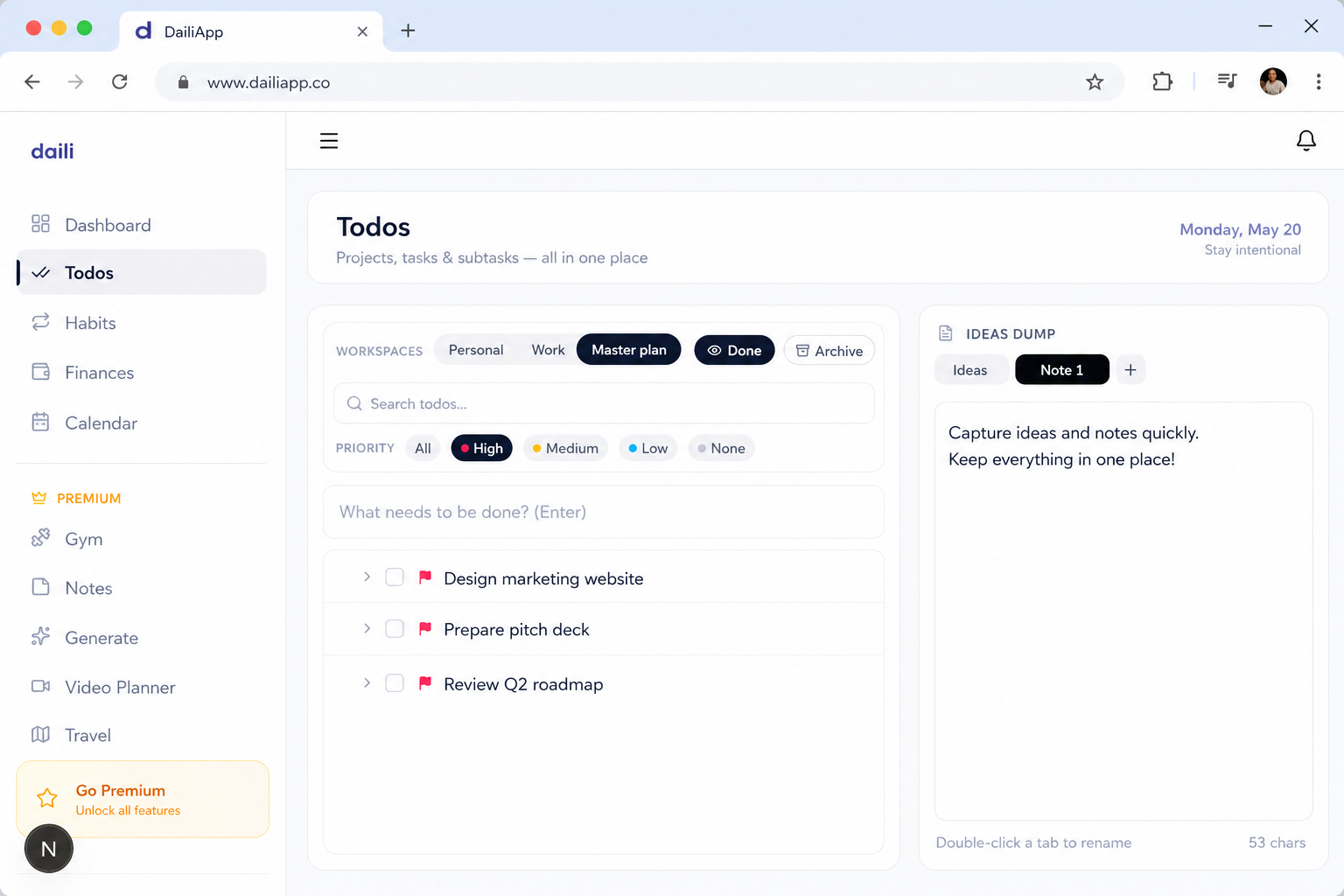
Task: Toggle the hamburger sidebar menu icon
Action: (329, 141)
